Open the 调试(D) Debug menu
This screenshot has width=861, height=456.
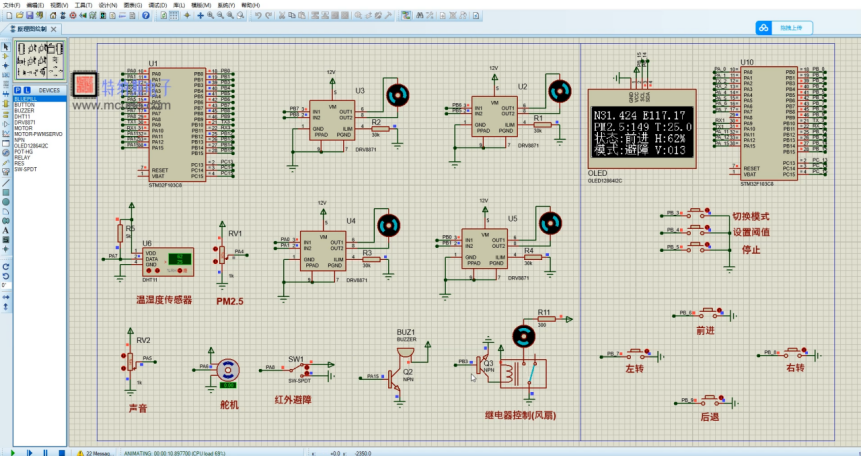[157, 5]
